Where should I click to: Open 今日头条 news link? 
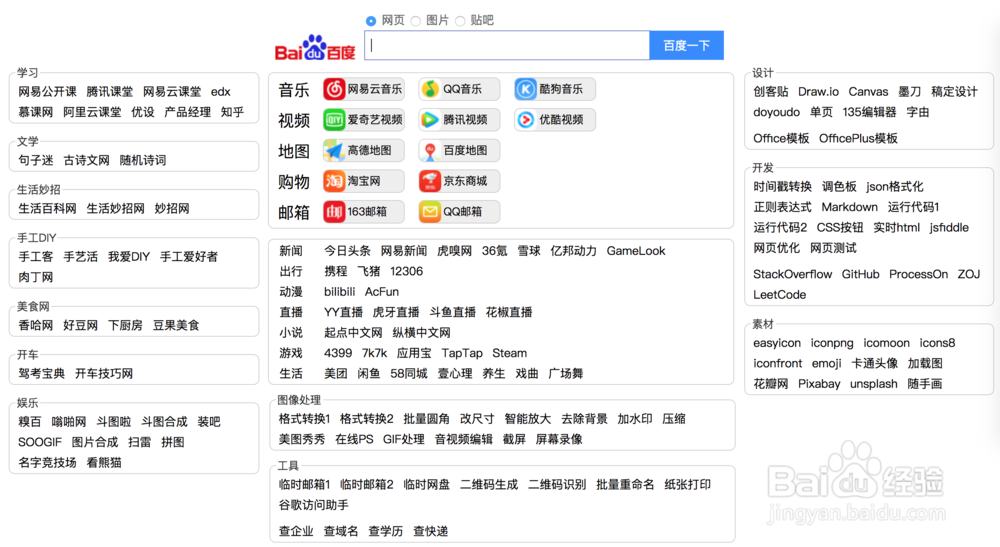[x=347, y=251]
